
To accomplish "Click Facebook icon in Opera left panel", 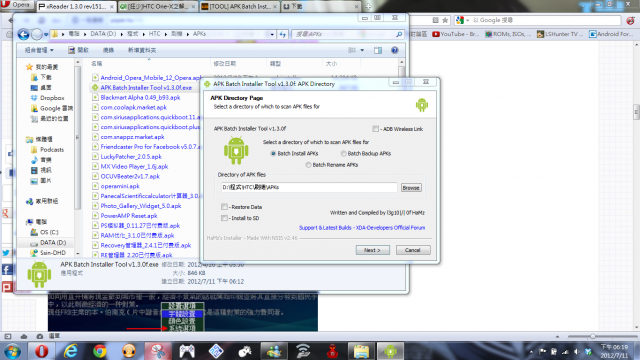I will pyautogui.click(x=7, y=269).
